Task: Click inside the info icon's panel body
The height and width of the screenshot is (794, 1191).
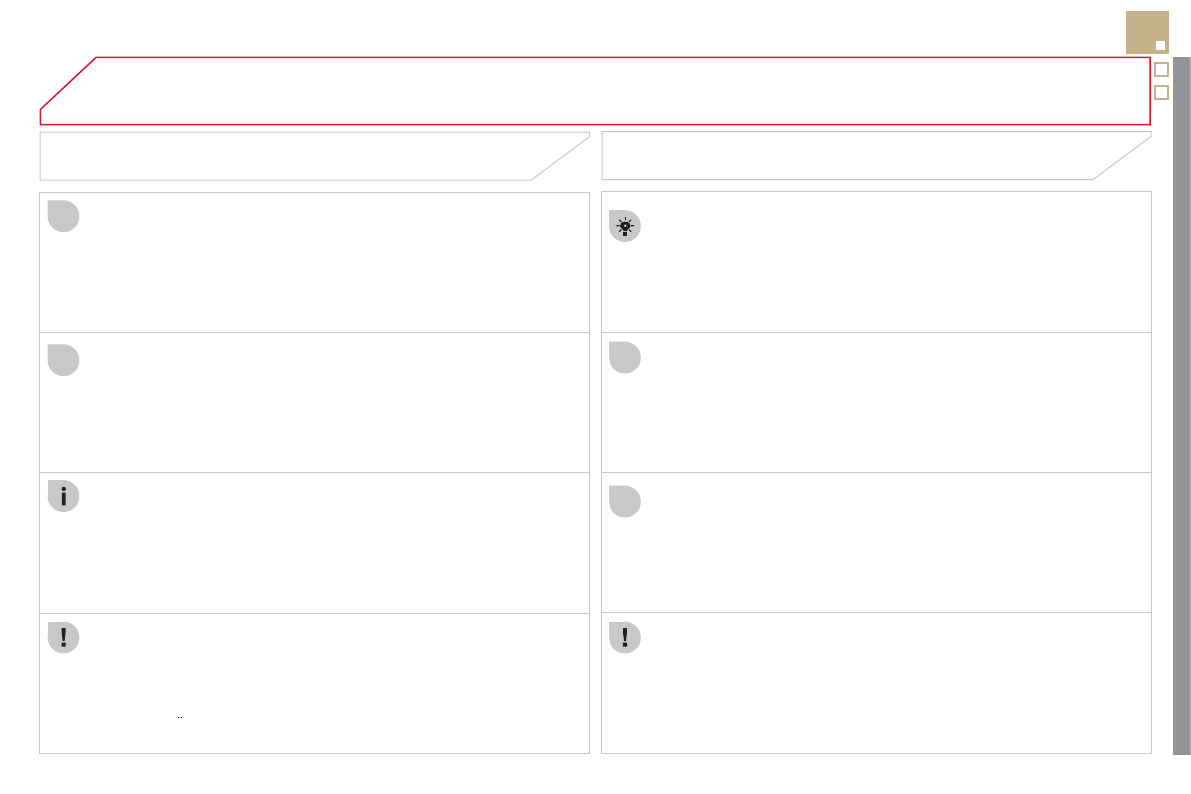Action: [330, 545]
